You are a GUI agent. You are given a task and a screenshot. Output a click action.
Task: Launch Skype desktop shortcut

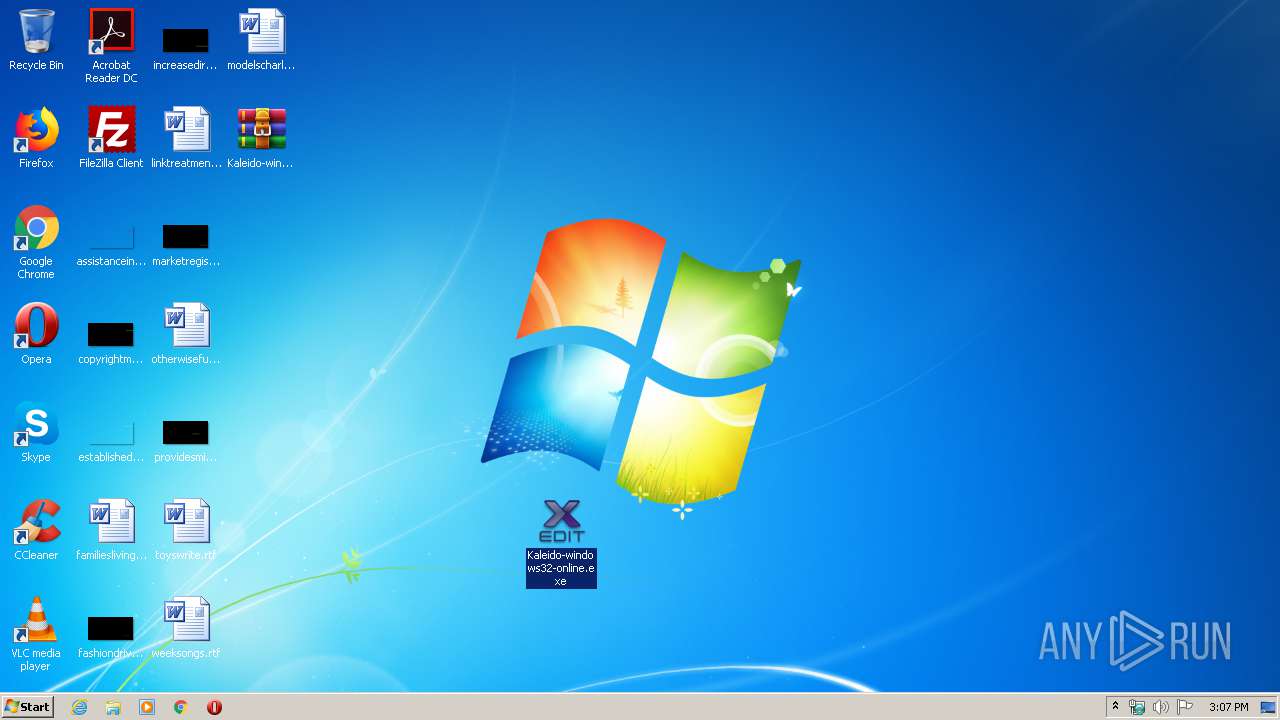click(x=36, y=432)
